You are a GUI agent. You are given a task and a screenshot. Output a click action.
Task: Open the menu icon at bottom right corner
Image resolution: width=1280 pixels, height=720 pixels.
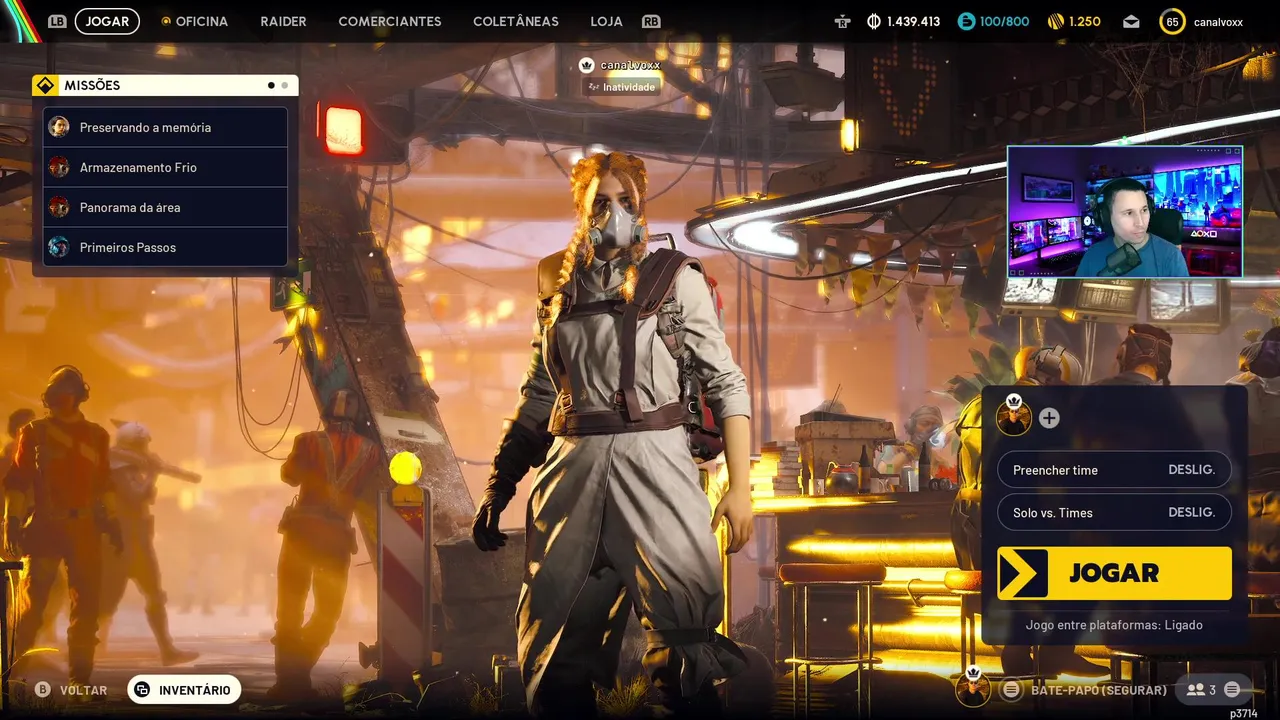(1232, 690)
